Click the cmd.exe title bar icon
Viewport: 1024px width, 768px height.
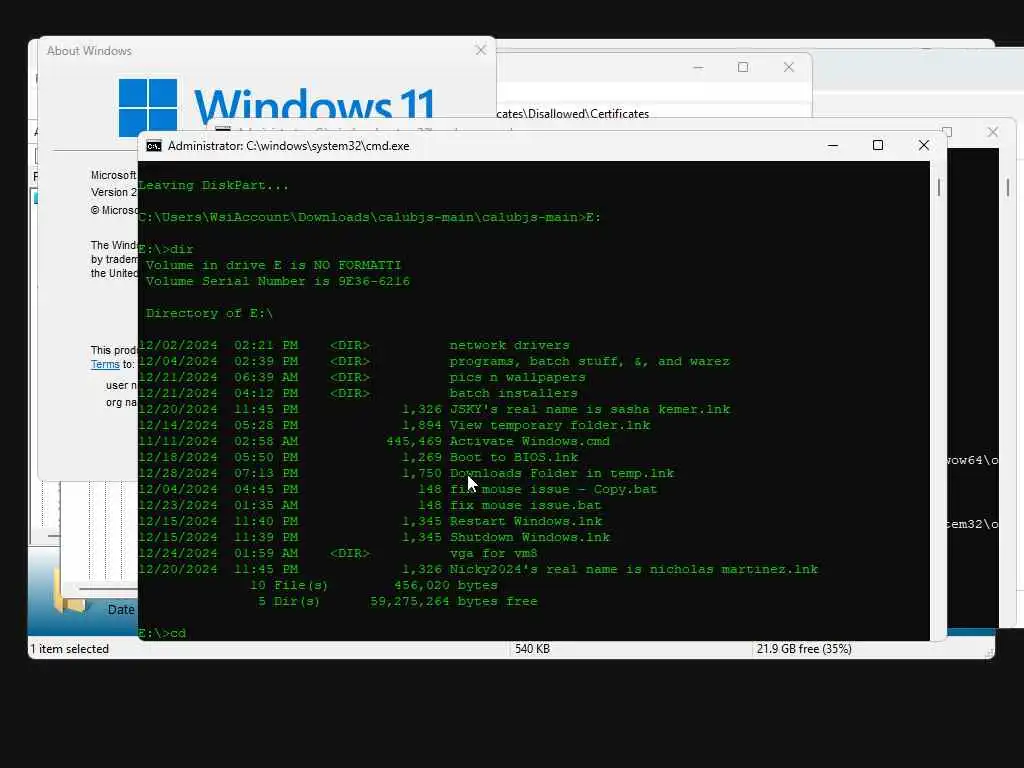click(x=153, y=146)
